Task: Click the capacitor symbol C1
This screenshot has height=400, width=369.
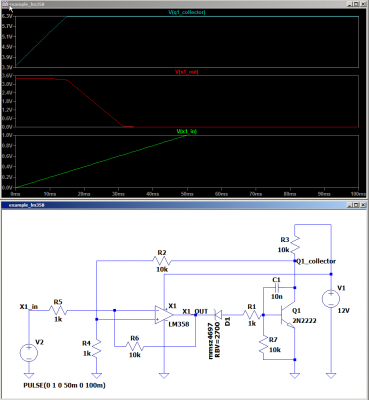Action: click(x=277, y=287)
